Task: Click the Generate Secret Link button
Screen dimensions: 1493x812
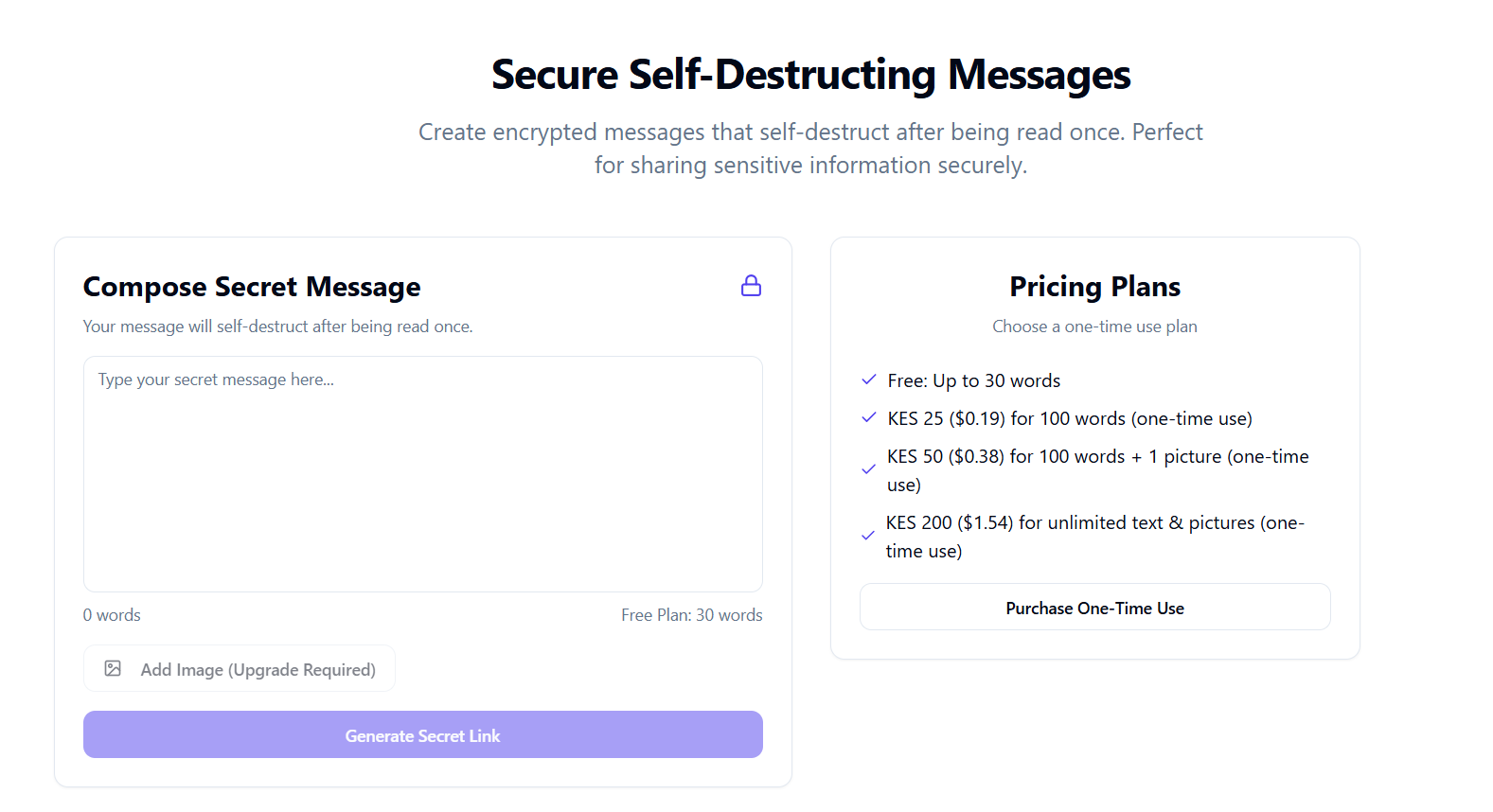Action: [423, 734]
